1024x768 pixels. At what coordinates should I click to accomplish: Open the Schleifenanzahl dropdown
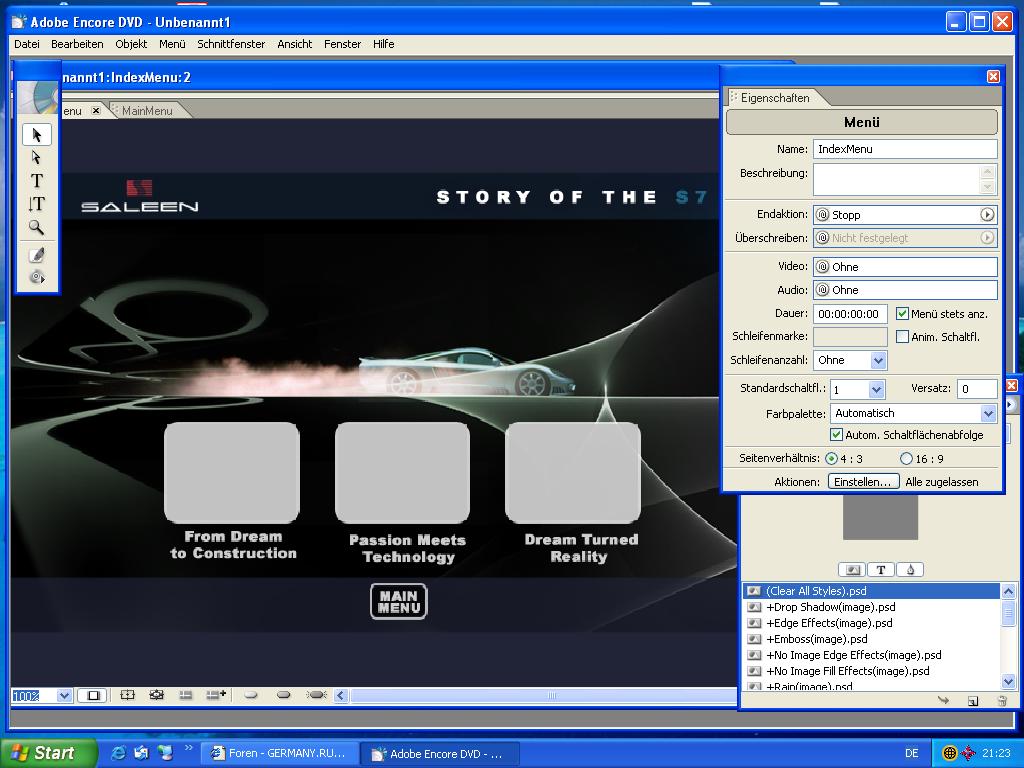[878, 360]
